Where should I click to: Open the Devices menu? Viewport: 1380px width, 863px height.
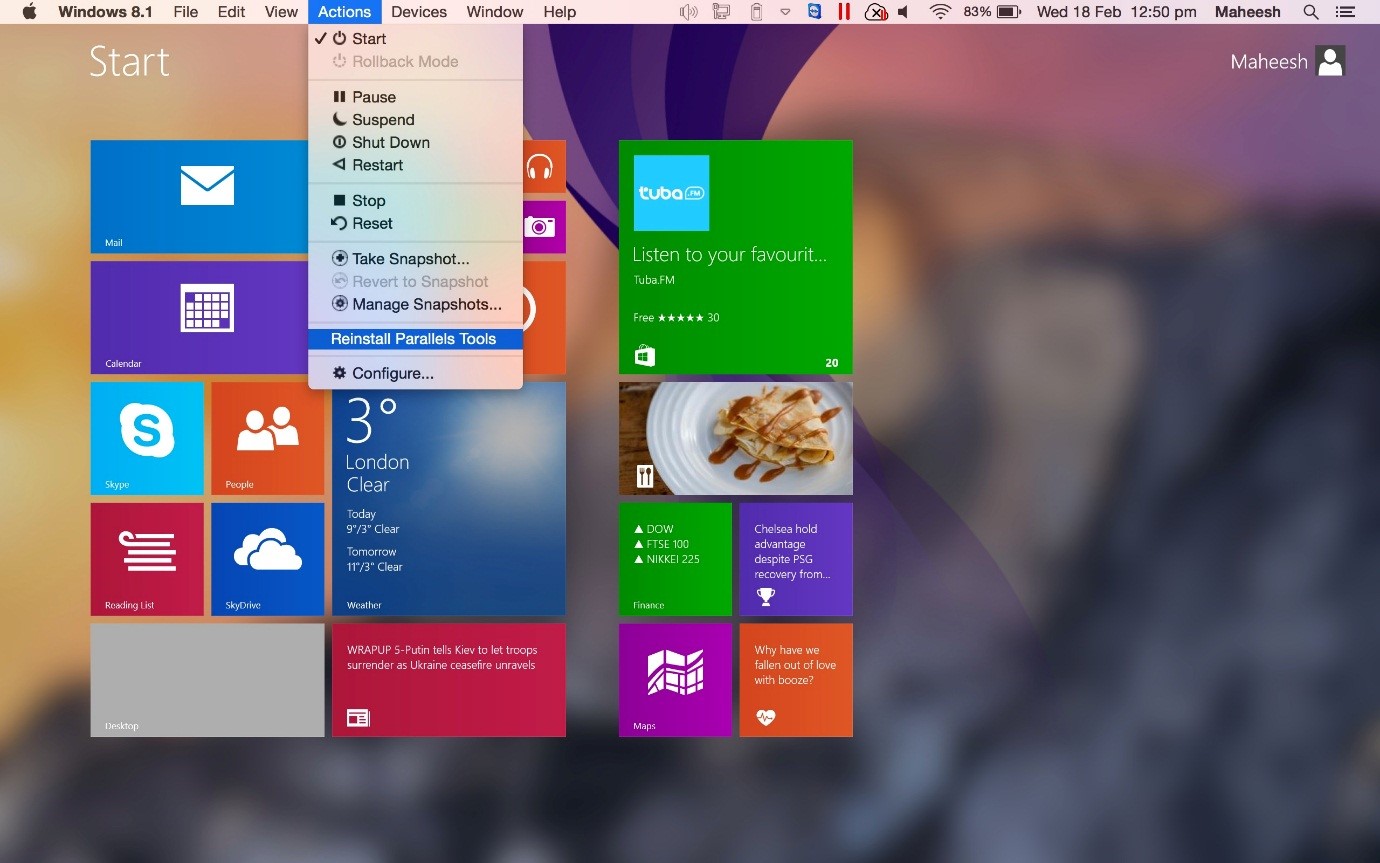pos(419,12)
